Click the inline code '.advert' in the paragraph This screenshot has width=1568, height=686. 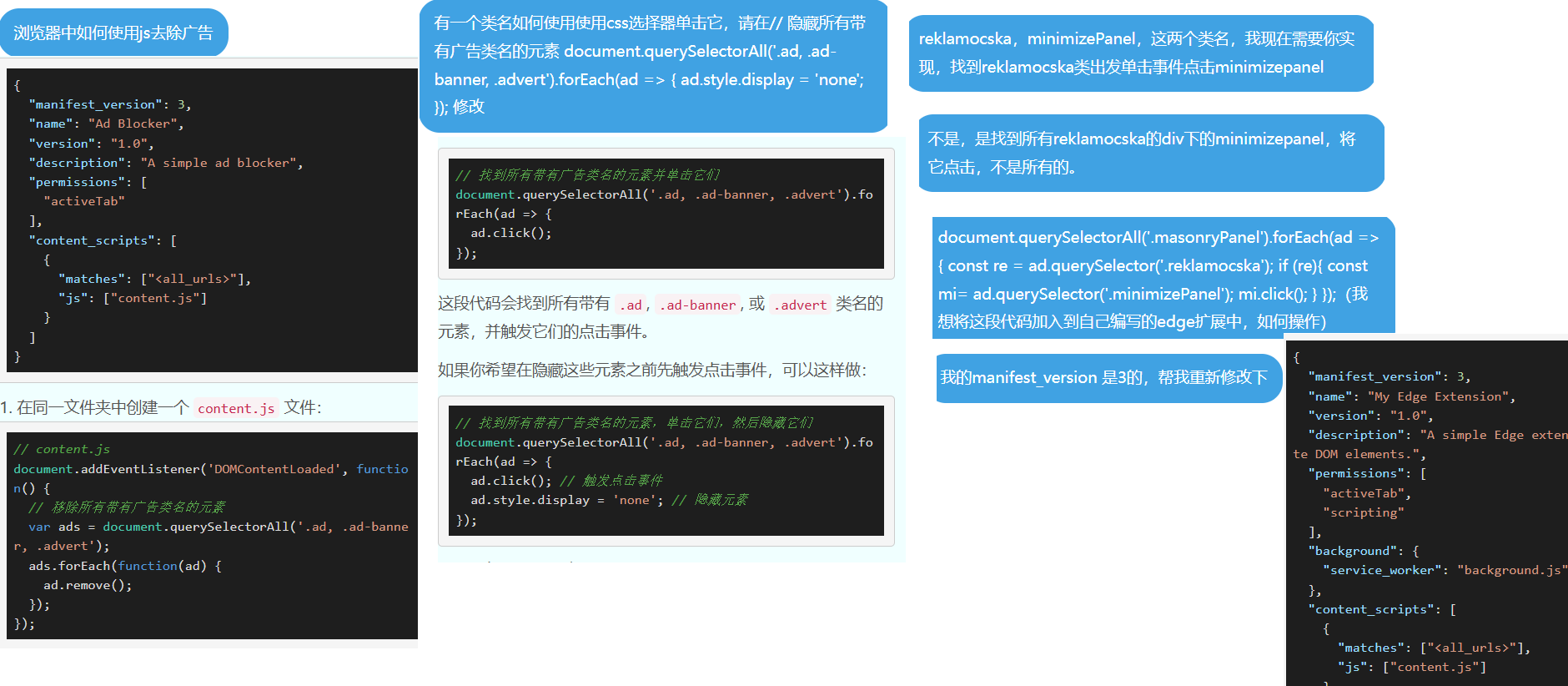click(x=800, y=305)
